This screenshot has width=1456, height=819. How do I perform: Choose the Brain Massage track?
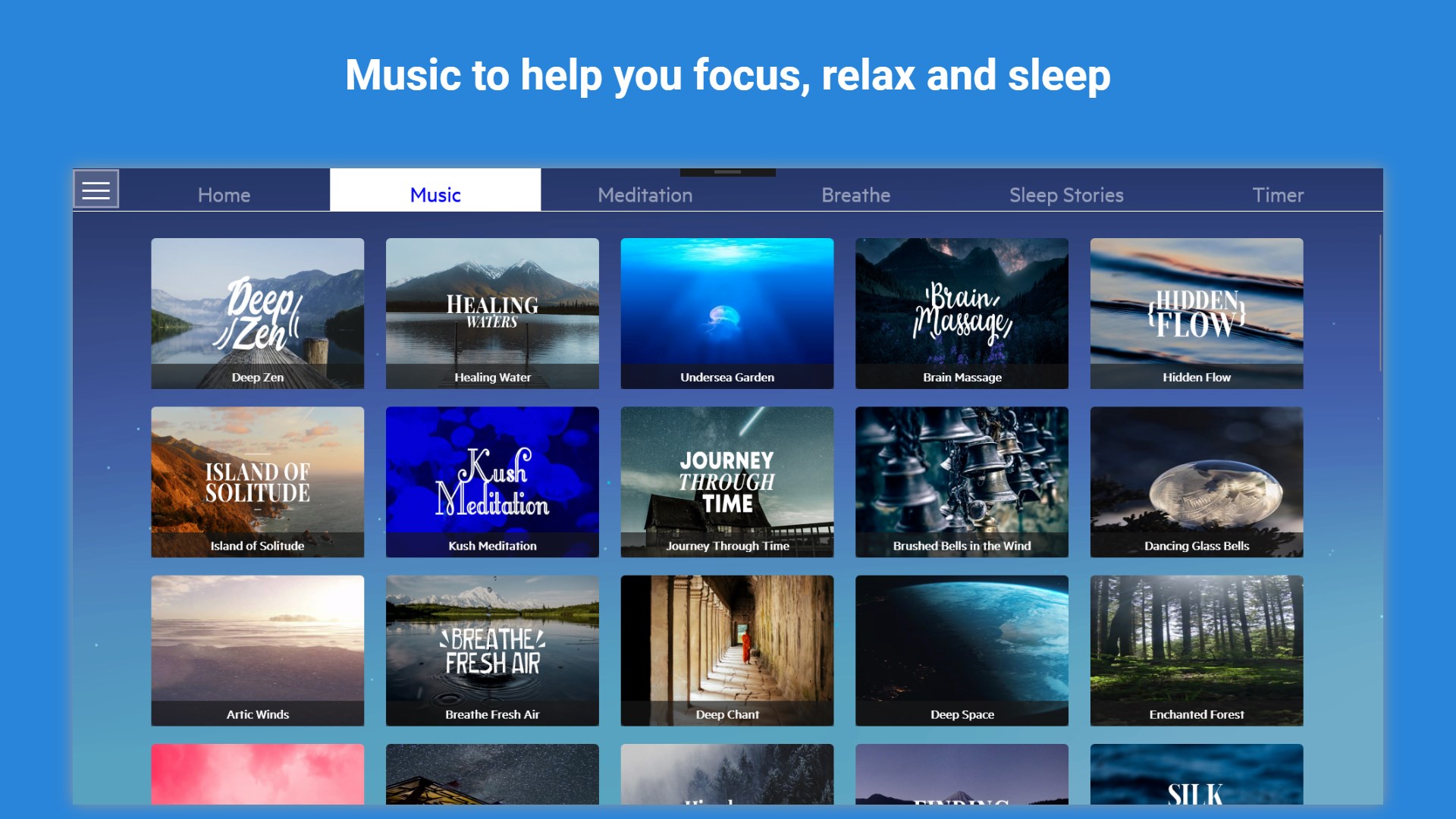[962, 313]
